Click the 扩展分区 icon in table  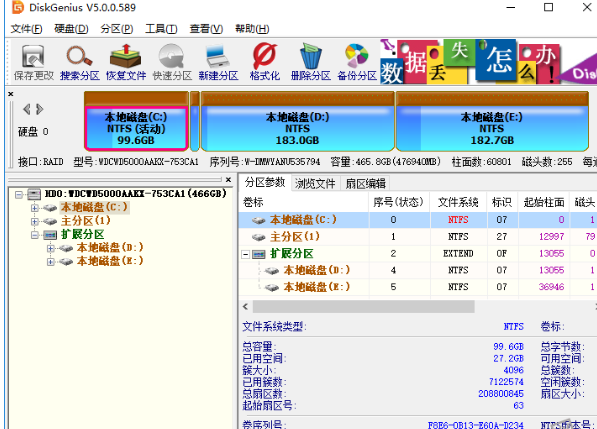pos(259,254)
